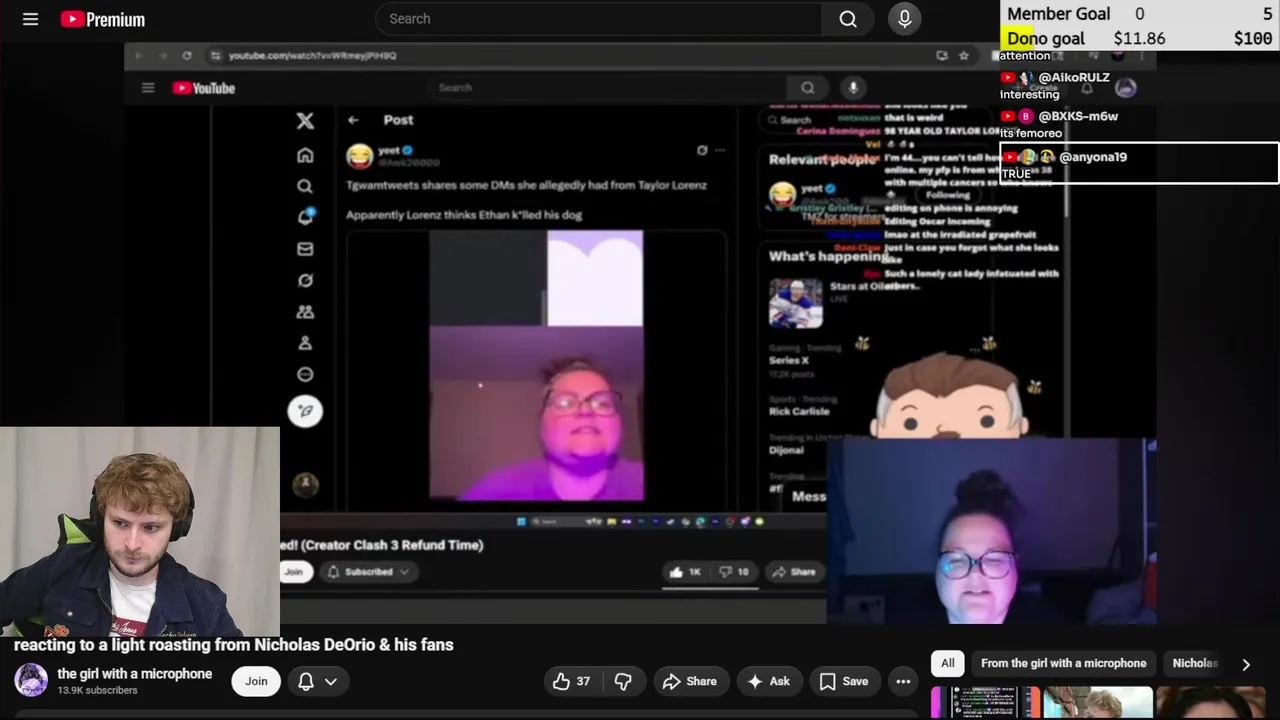The width and height of the screenshot is (1280, 720).
Task: Click X More circle icon
Action: pyautogui.click(x=305, y=374)
